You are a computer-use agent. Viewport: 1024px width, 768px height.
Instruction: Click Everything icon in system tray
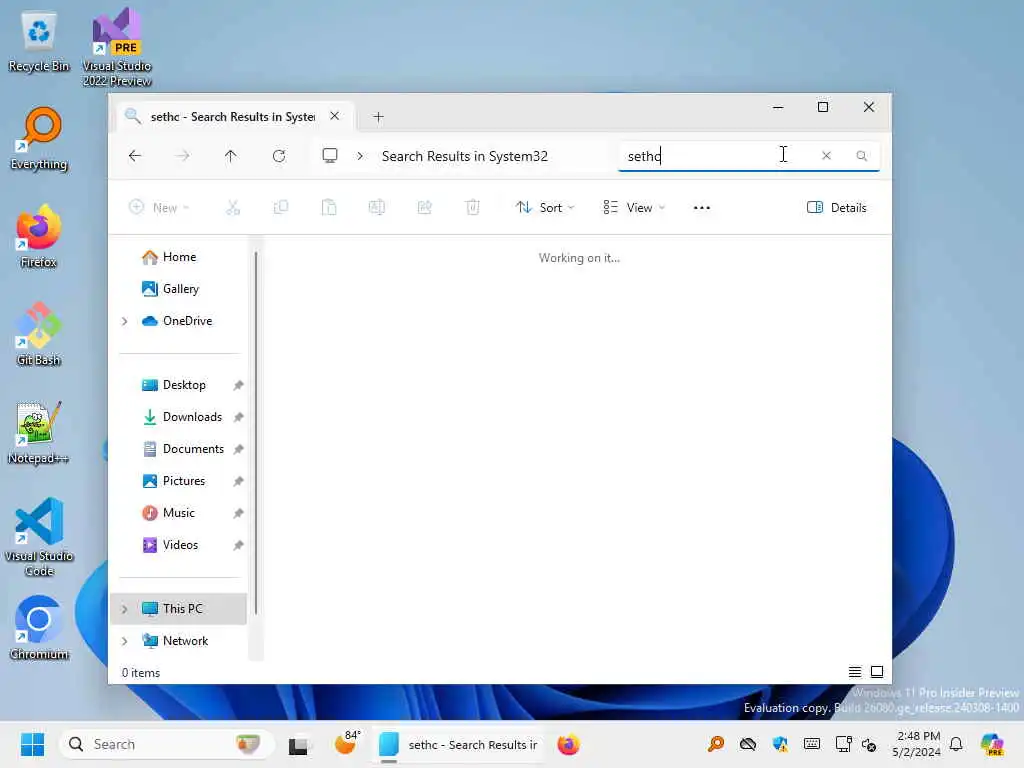click(x=716, y=744)
